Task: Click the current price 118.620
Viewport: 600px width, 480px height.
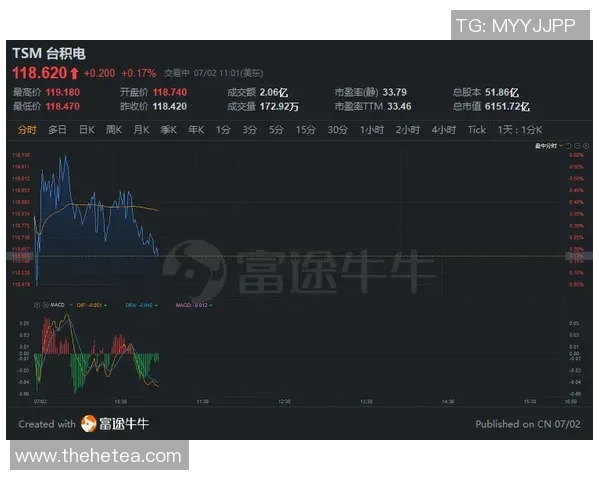Action: [x=40, y=73]
